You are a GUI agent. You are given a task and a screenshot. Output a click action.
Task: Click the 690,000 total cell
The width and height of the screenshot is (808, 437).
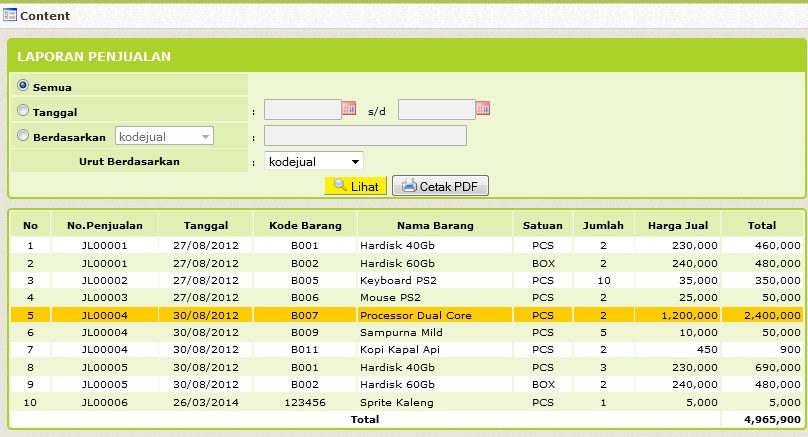[x=762, y=367]
